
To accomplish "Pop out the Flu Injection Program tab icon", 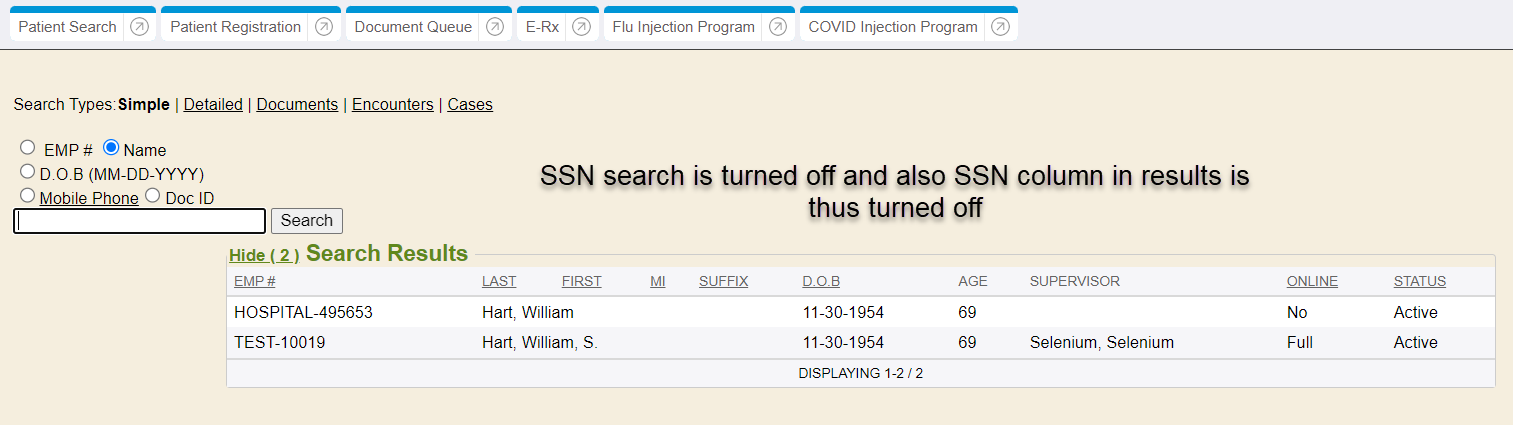I will (x=778, y=27).
